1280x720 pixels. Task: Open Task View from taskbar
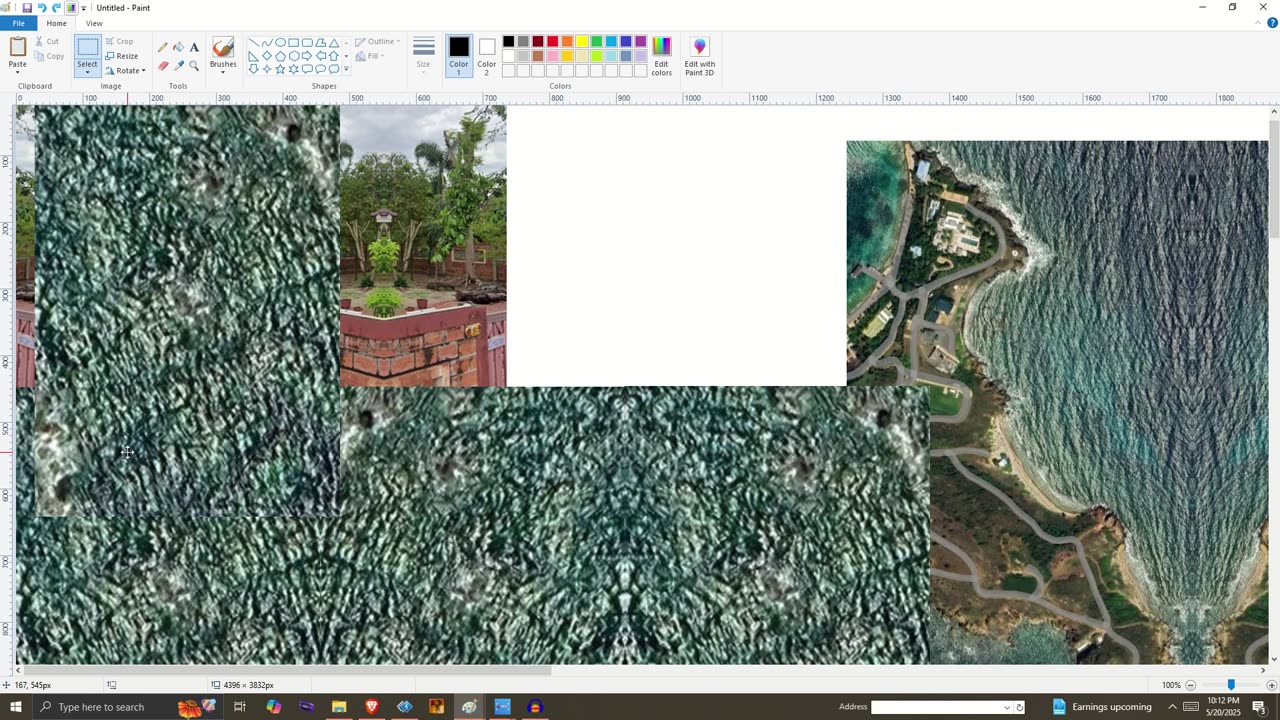240,707
